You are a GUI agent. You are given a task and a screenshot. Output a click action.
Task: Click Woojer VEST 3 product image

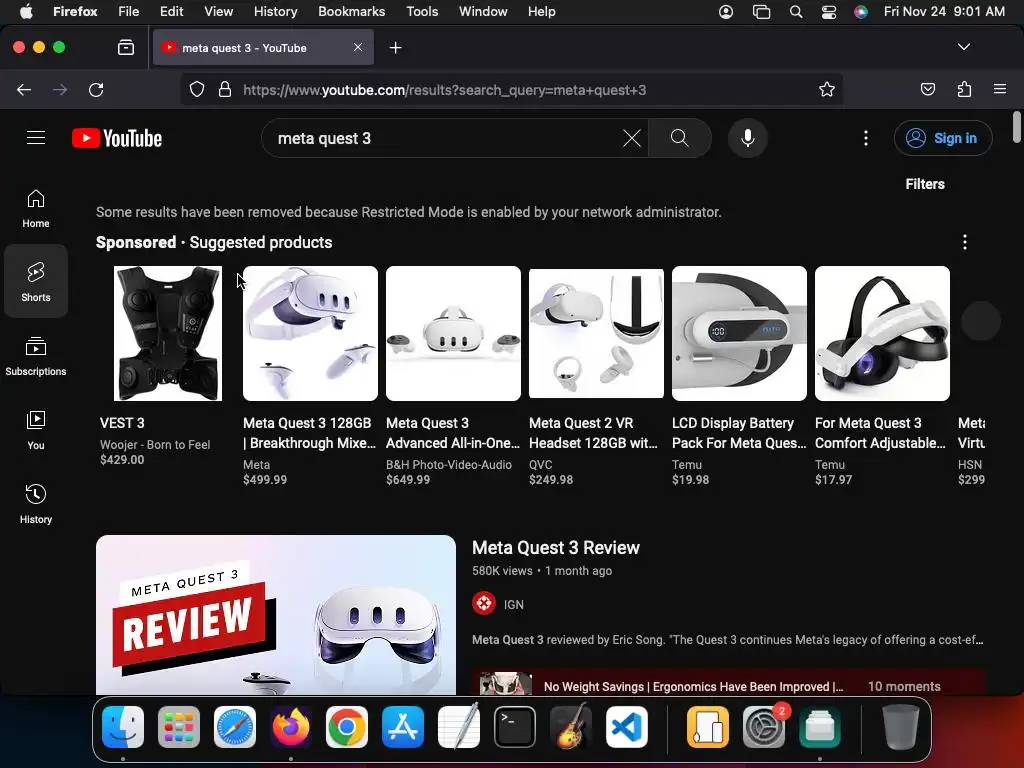[168, 333]
